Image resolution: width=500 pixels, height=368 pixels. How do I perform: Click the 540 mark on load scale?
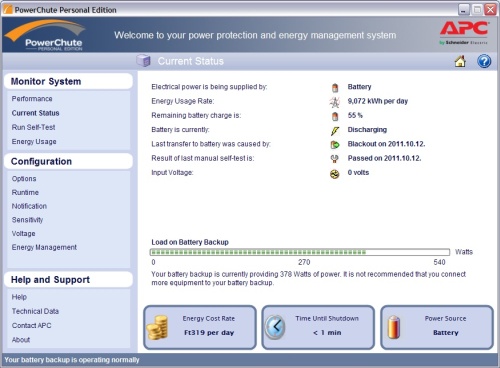(439, 262)
